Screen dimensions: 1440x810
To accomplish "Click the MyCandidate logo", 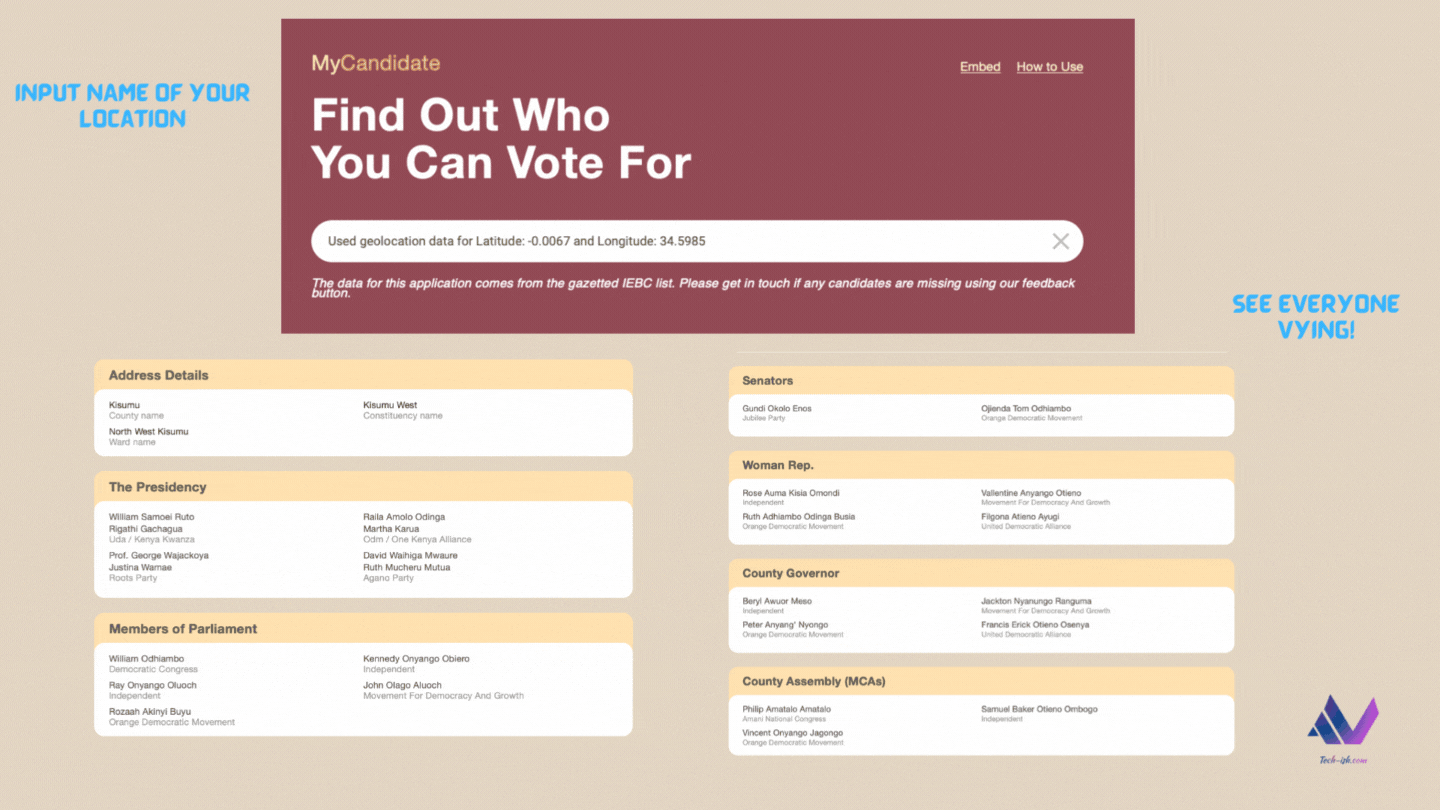I will pyautogui.click(x=375, y=63).
